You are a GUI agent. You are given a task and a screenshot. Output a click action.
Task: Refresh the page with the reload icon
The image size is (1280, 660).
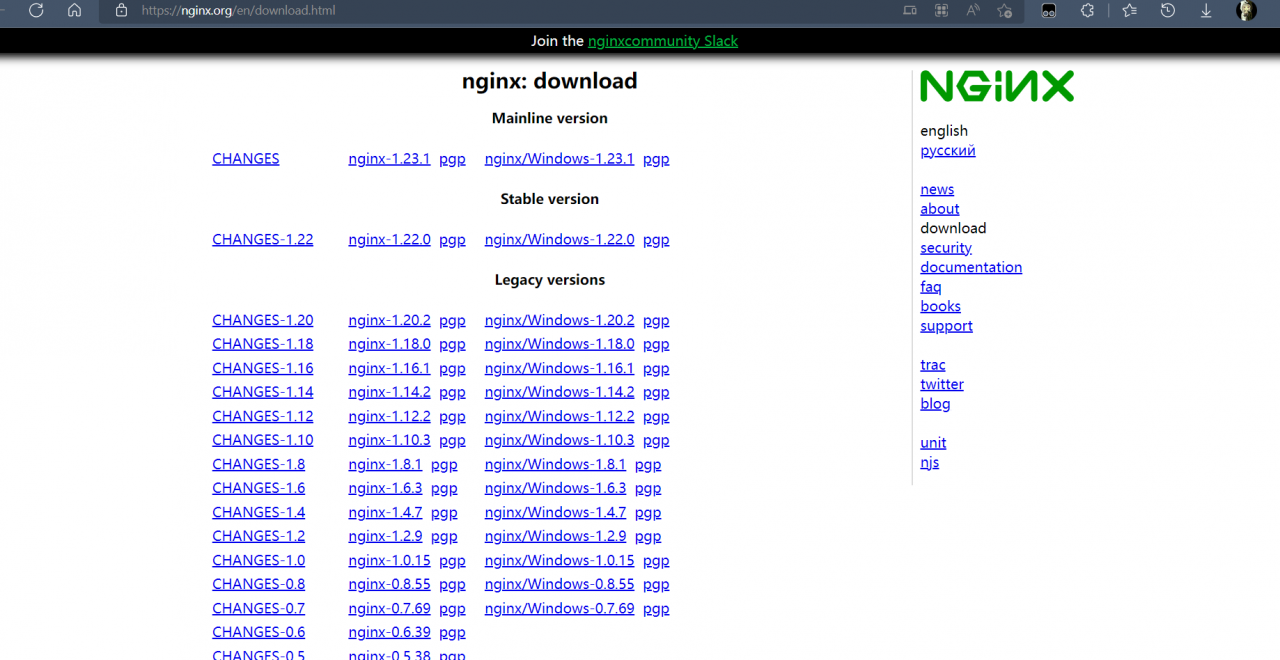(x=36, y=10)
